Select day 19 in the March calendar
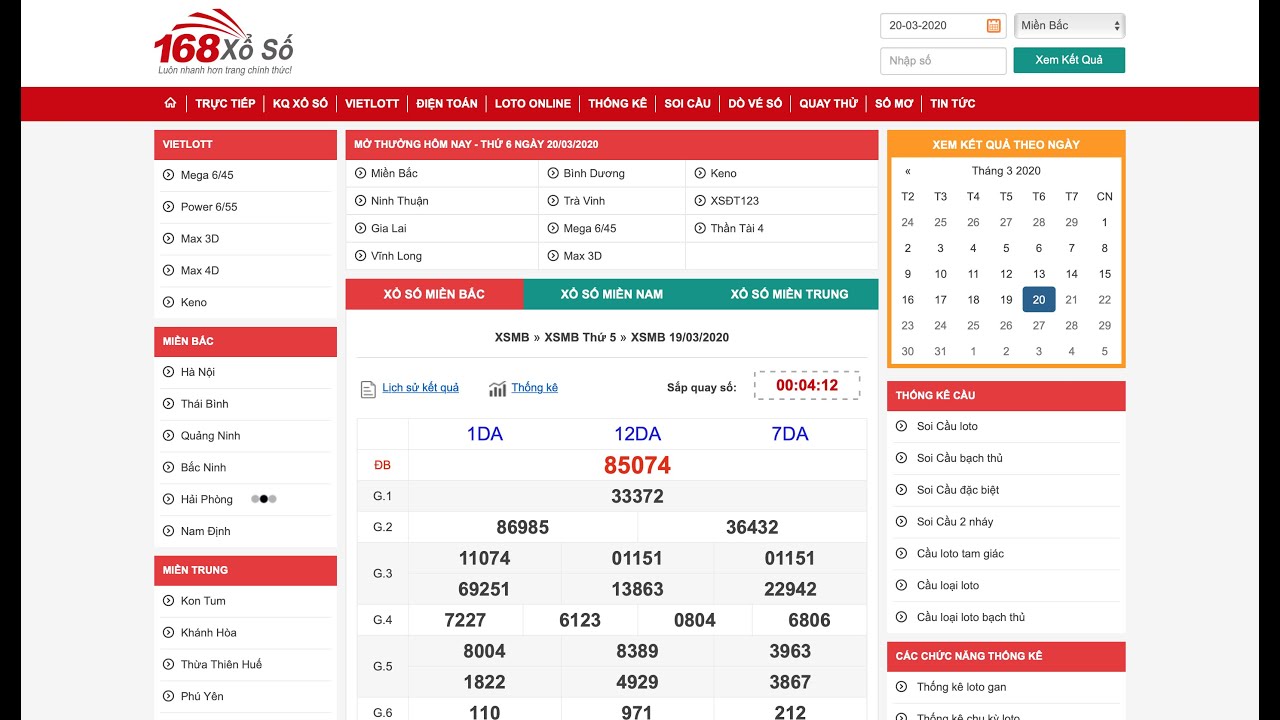The height and width of the screenshot is (720, 1280). coord(1006,300)
